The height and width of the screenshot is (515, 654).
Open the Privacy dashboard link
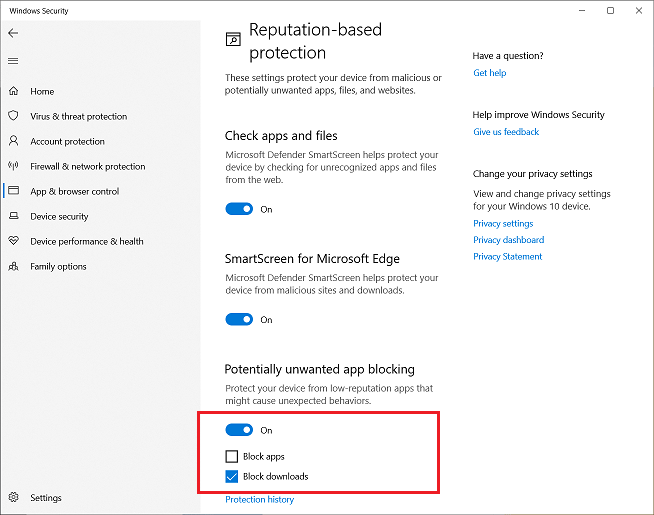[508, 240]
